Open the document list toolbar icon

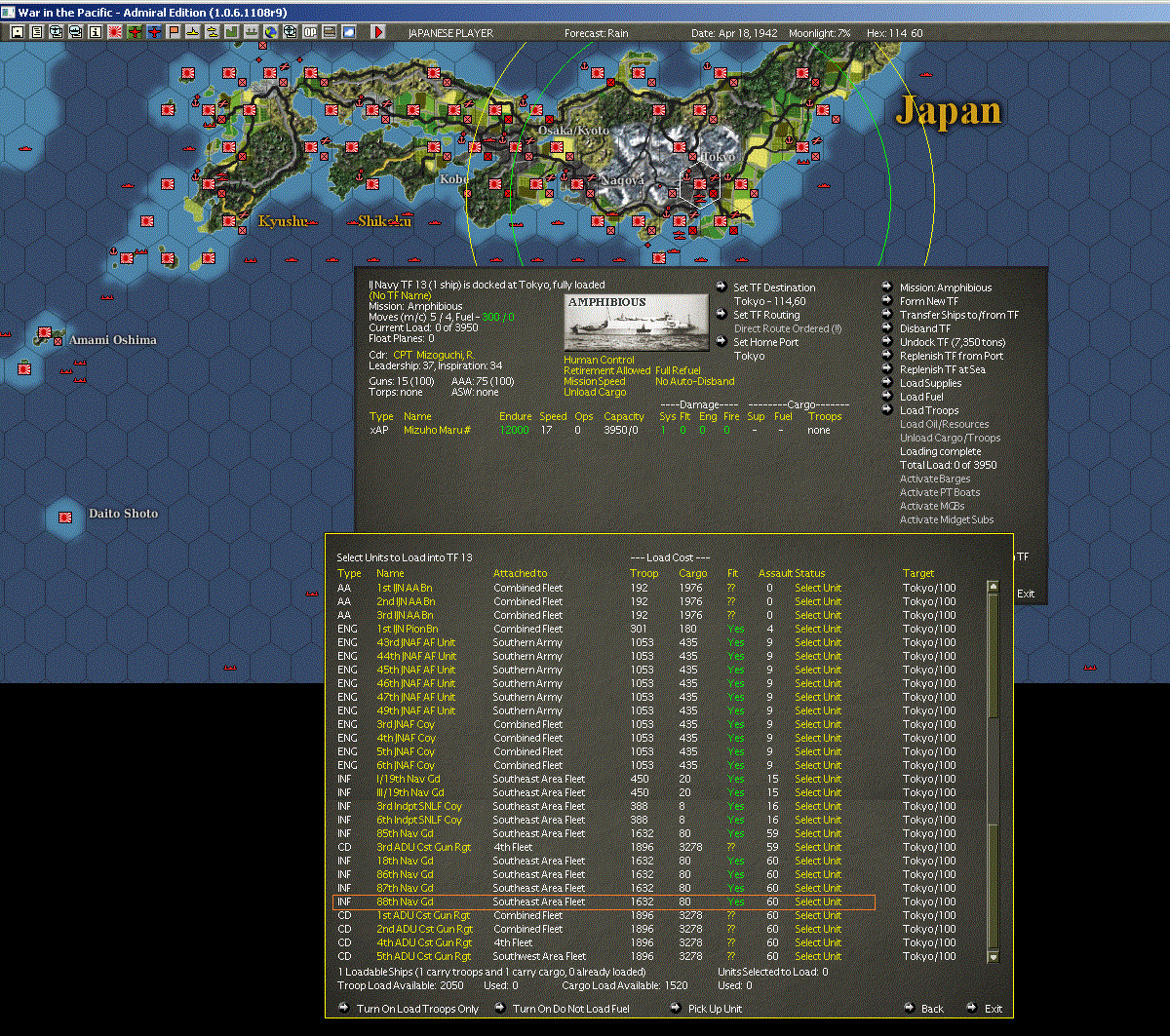point(37,32)
